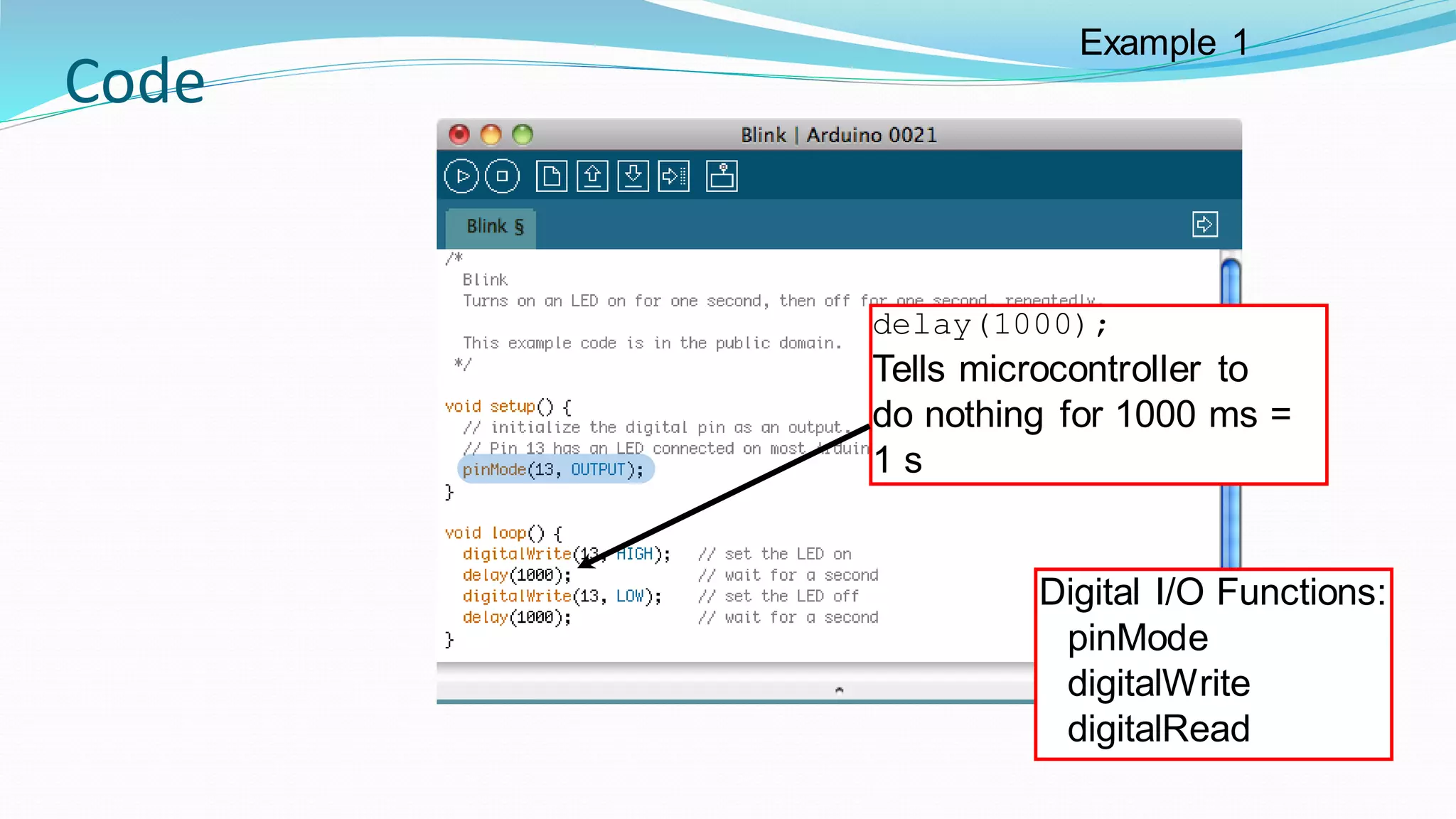Save the sketch with down-arrow icon
The width and height of the screenshot is (1456, 819).
(633, 176)
